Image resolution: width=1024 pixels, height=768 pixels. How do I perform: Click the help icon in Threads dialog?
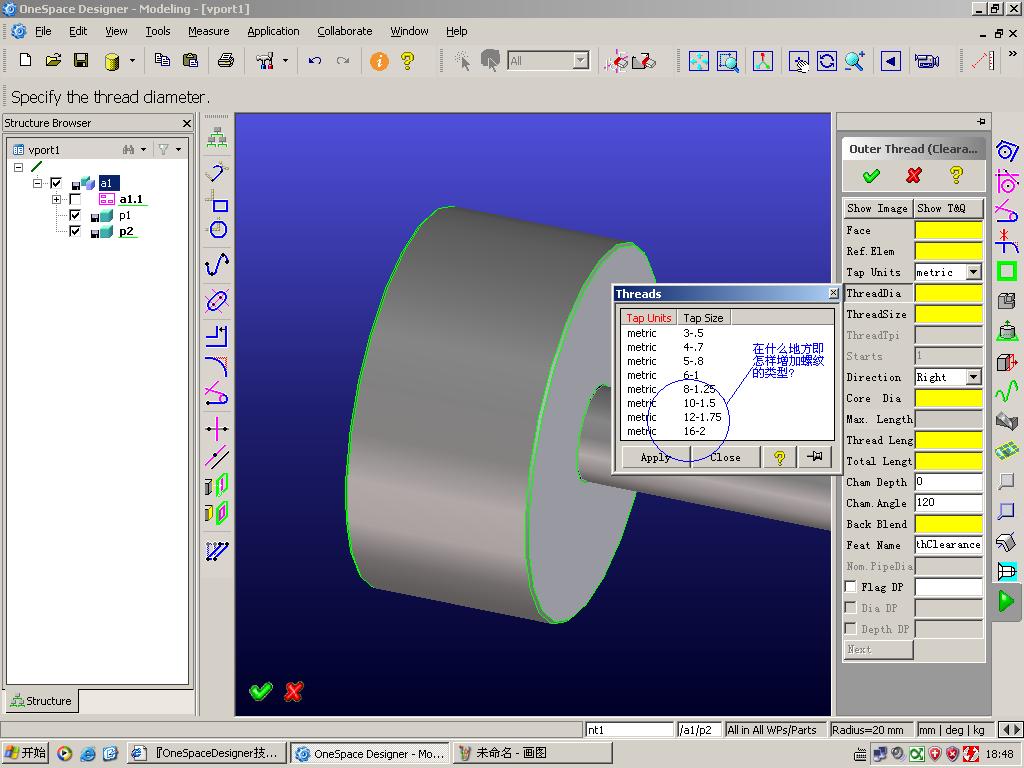pos(779,457)
